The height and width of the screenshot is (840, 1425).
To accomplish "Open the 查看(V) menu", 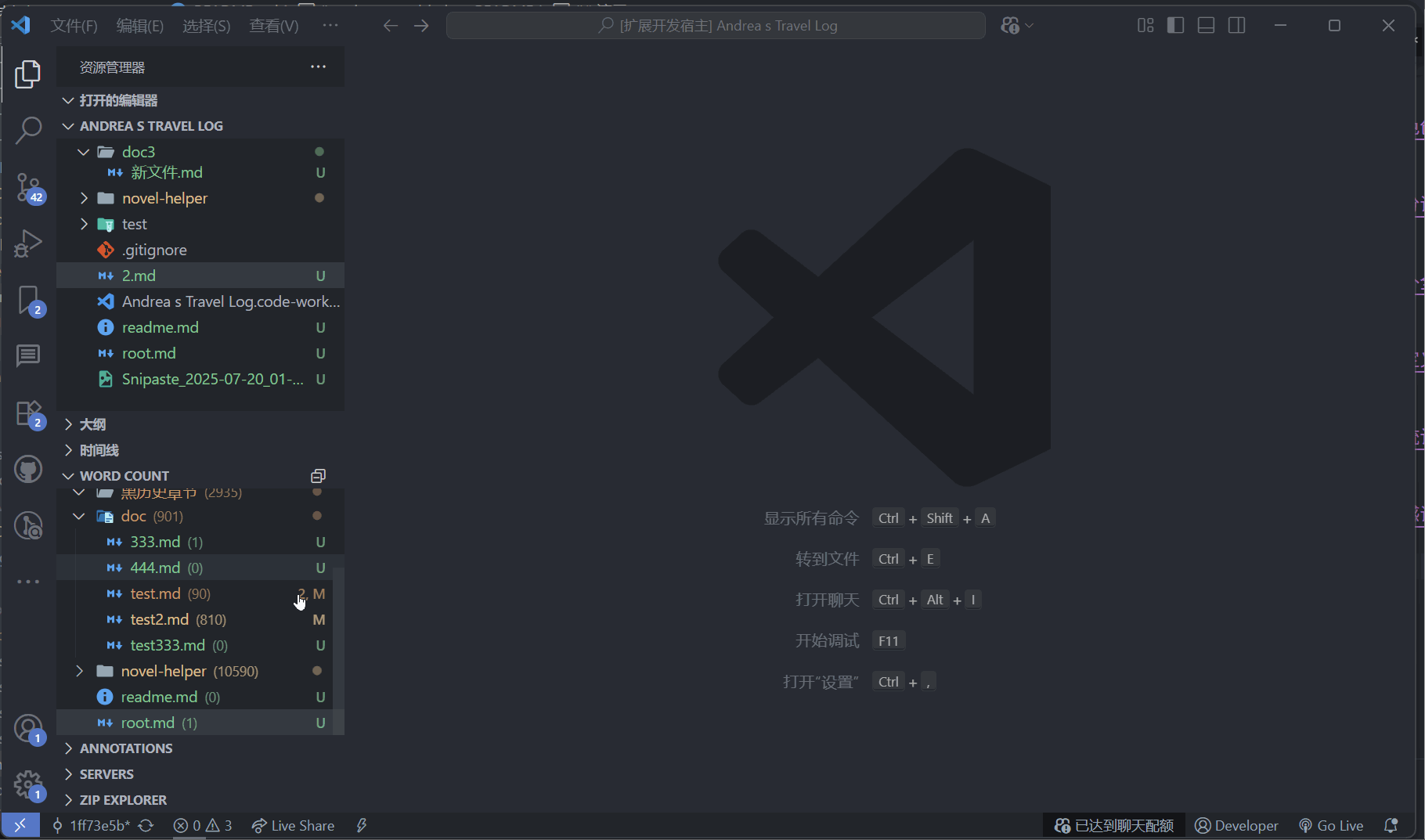I will 273,26.
